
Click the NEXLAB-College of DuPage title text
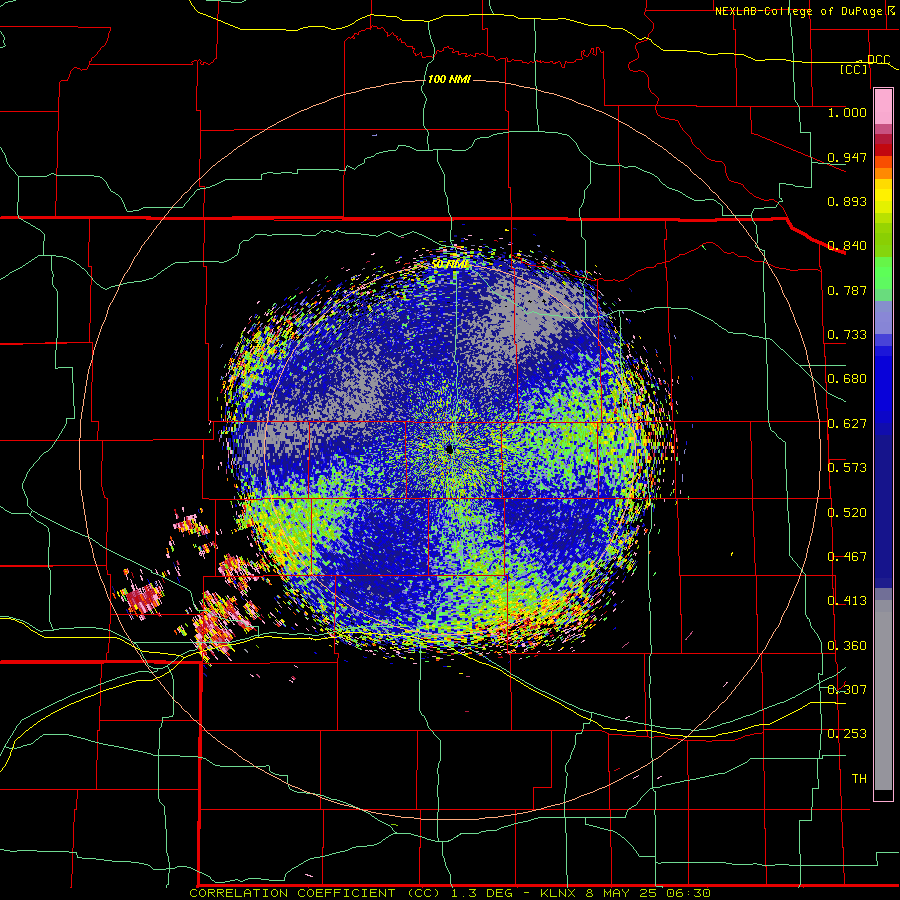[798, 11]
